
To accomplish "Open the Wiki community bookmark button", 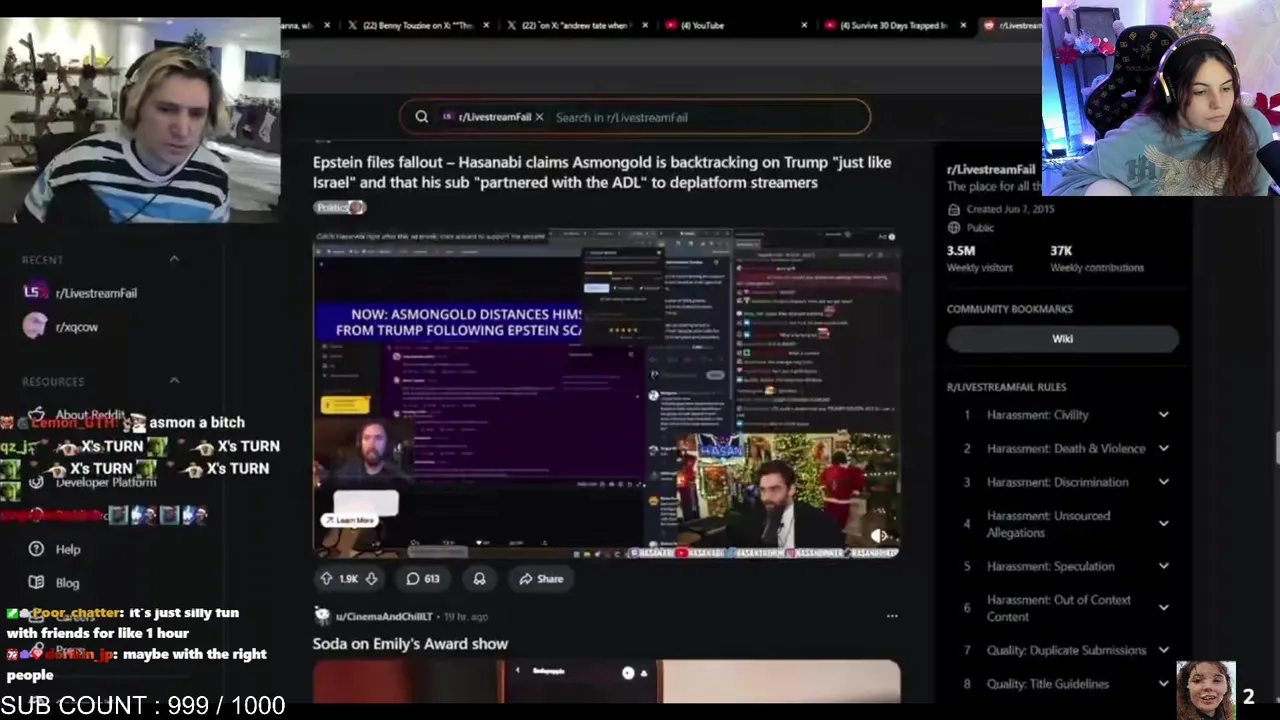I will point(1063,338).
